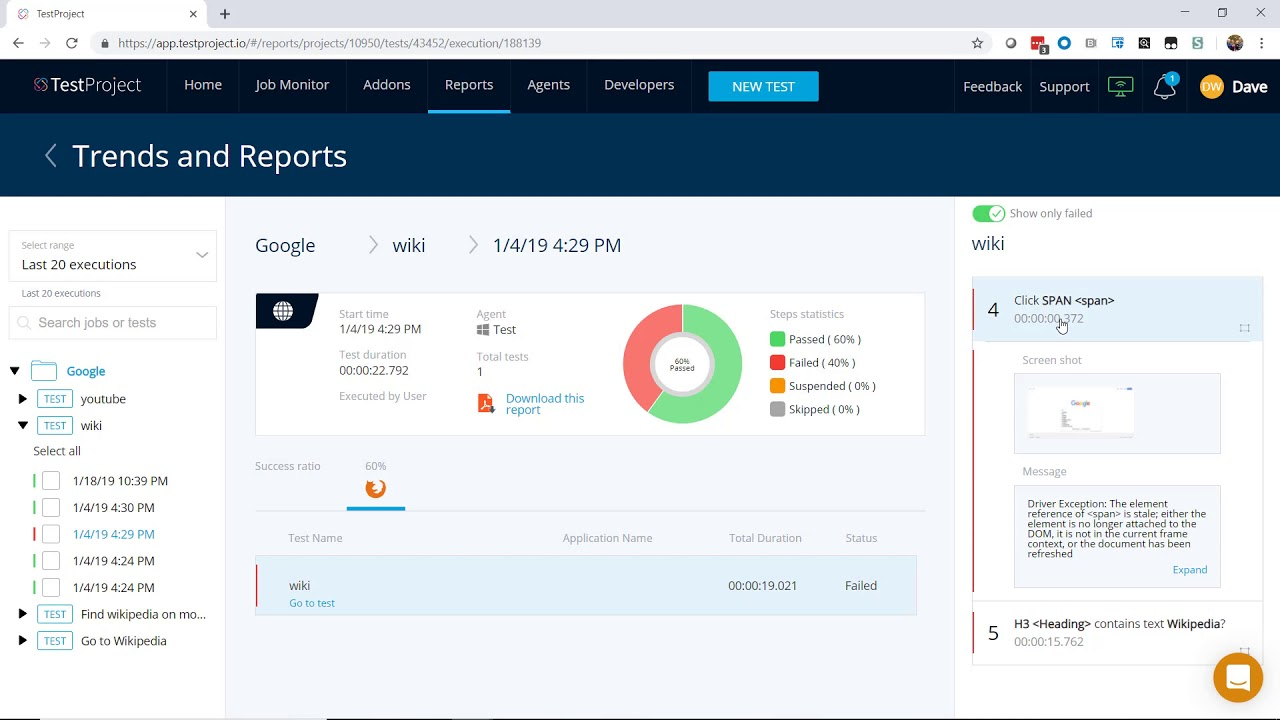The width and height of the screenshot is (1280, 720).
Task: Expand the youtube test tree node
Action: point(23,399)
